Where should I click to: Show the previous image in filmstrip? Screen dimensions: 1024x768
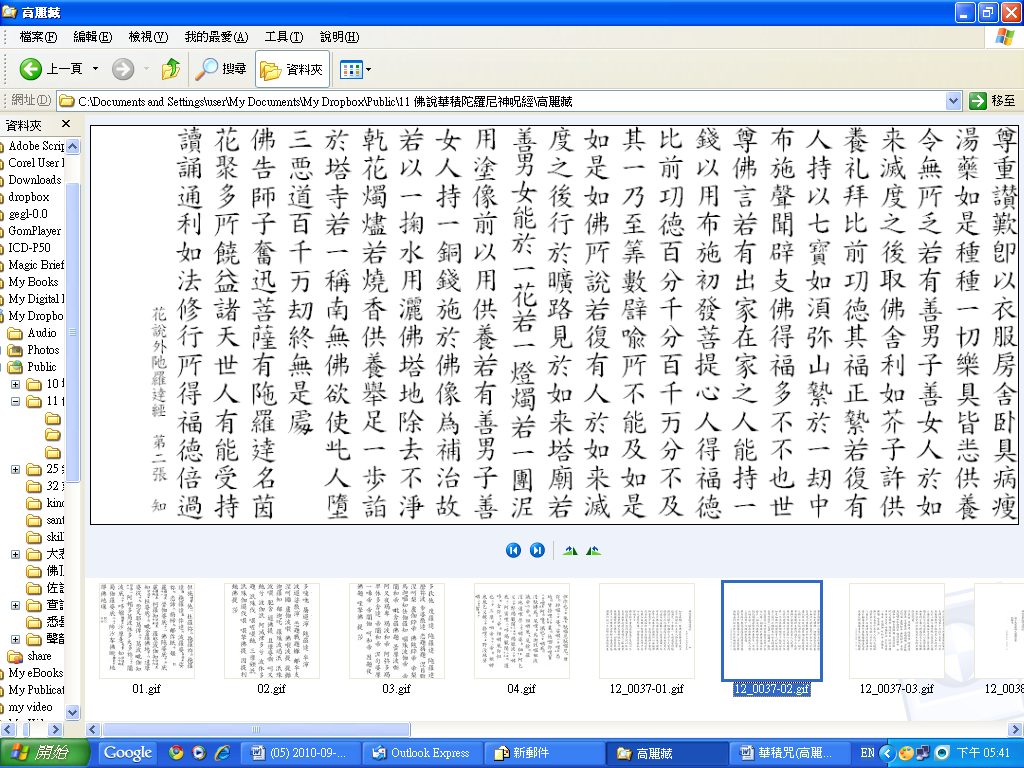pos(513,550)
